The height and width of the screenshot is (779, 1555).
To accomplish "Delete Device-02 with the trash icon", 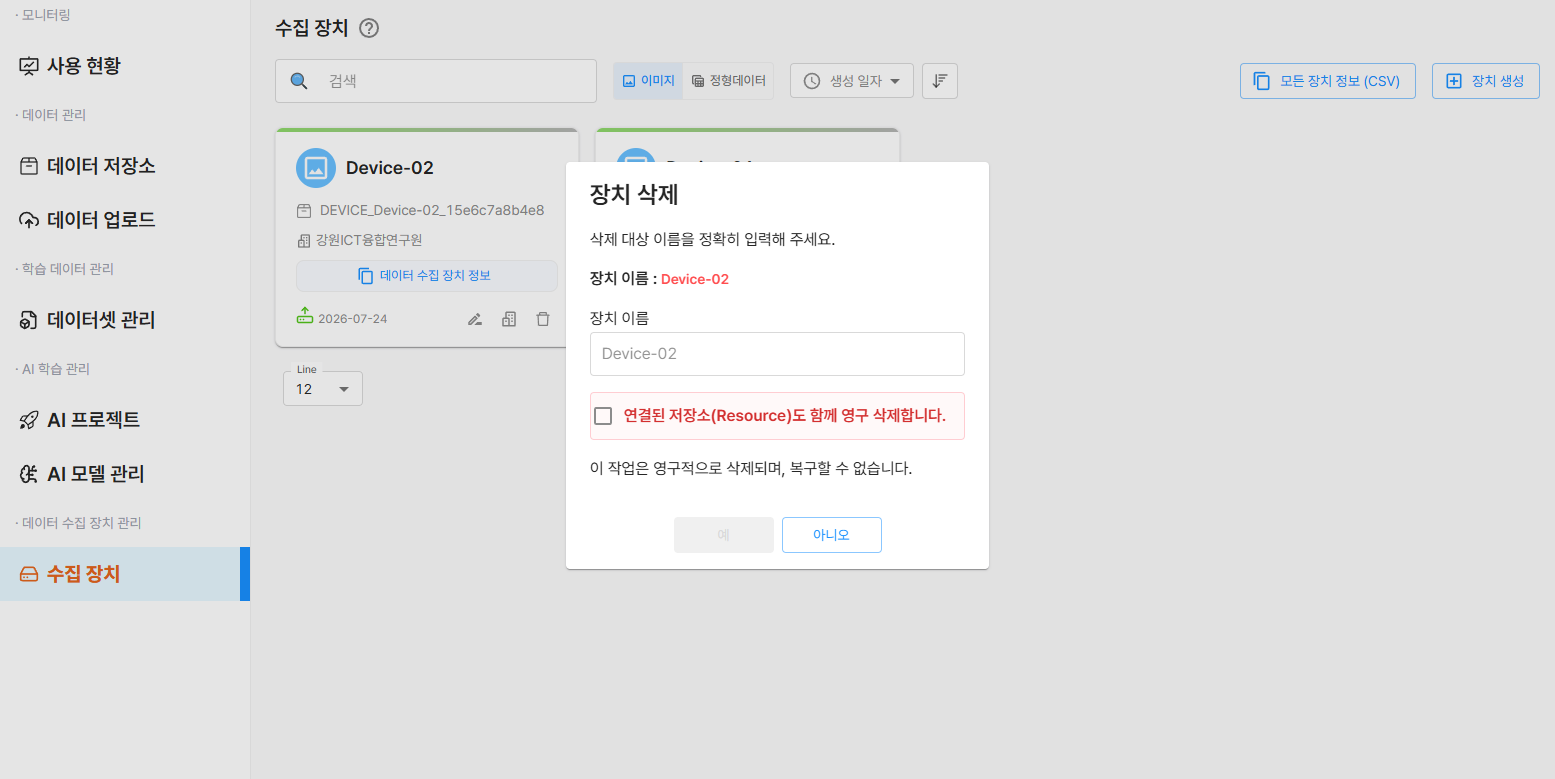I will click(x=543, y=319).
